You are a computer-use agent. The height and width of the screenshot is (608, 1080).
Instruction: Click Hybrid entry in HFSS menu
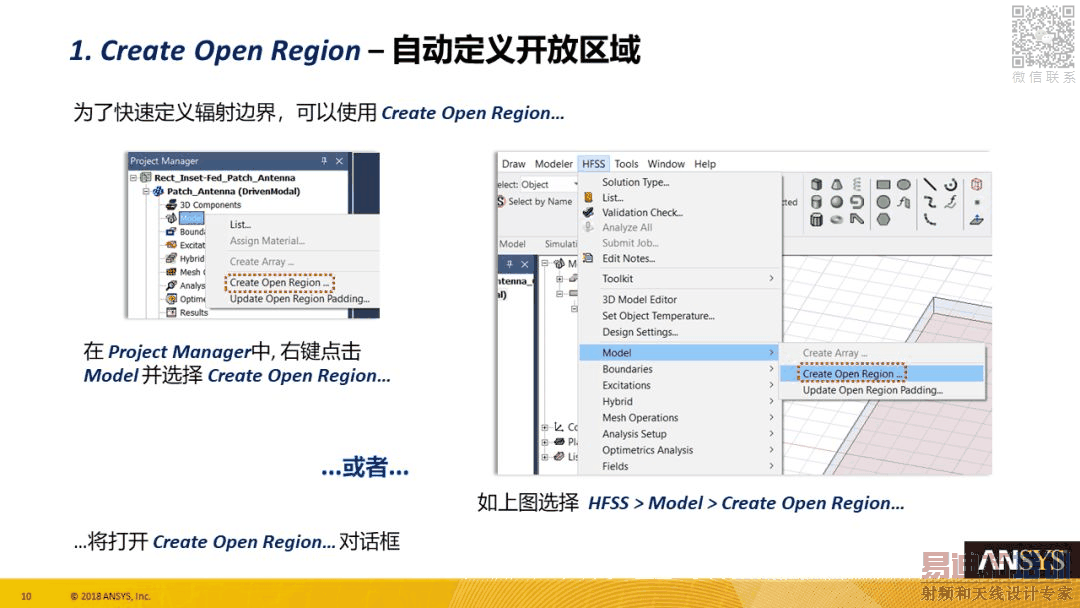[617, 401]
